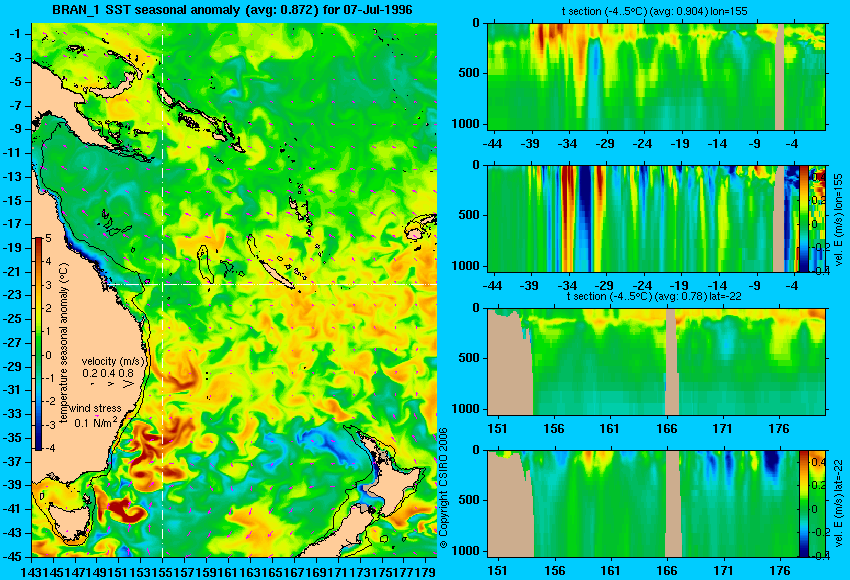Click the '-1' latitude tick on the SST map
The image size is (850, 580).
15,34
